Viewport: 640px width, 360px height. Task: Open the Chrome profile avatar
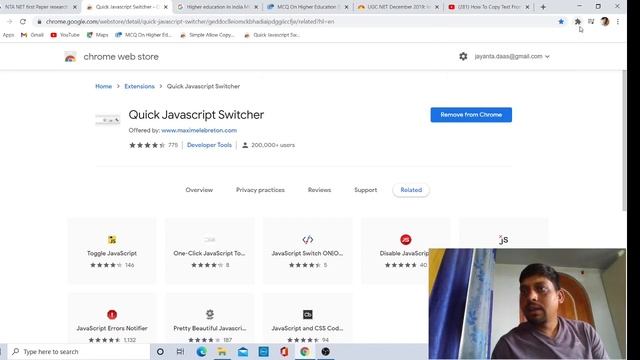point(605,22)
